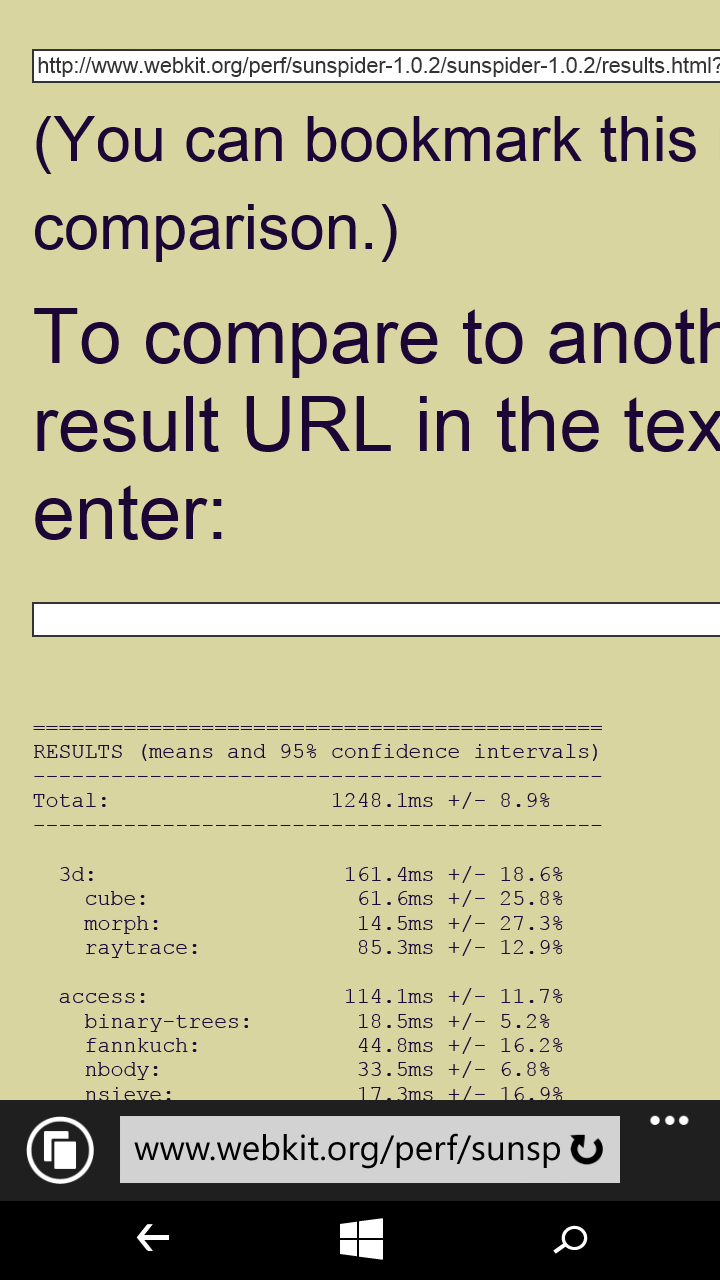Viewport: 720px width, 1280px height.
Task: Open the three-dots more menu
Action: [x=669, y=1120]
